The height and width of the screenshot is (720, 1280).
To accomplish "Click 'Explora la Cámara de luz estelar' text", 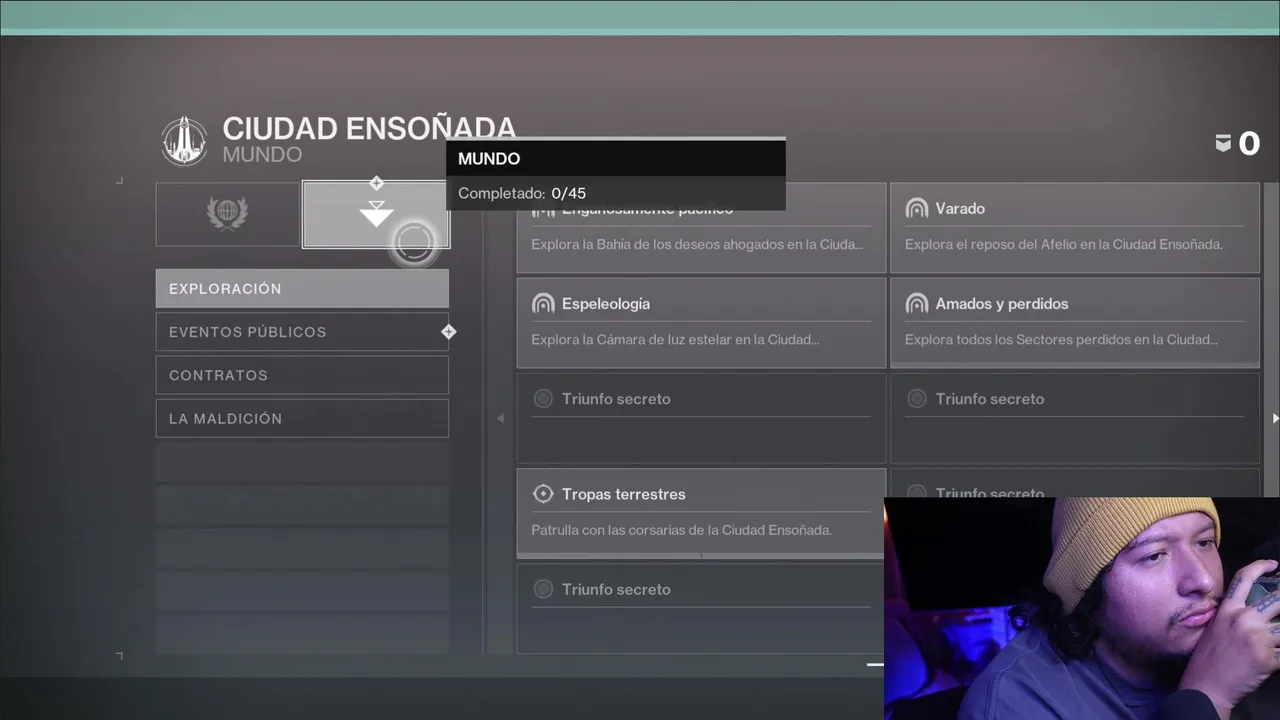I will pyautogui.click(x=675, y=340).
